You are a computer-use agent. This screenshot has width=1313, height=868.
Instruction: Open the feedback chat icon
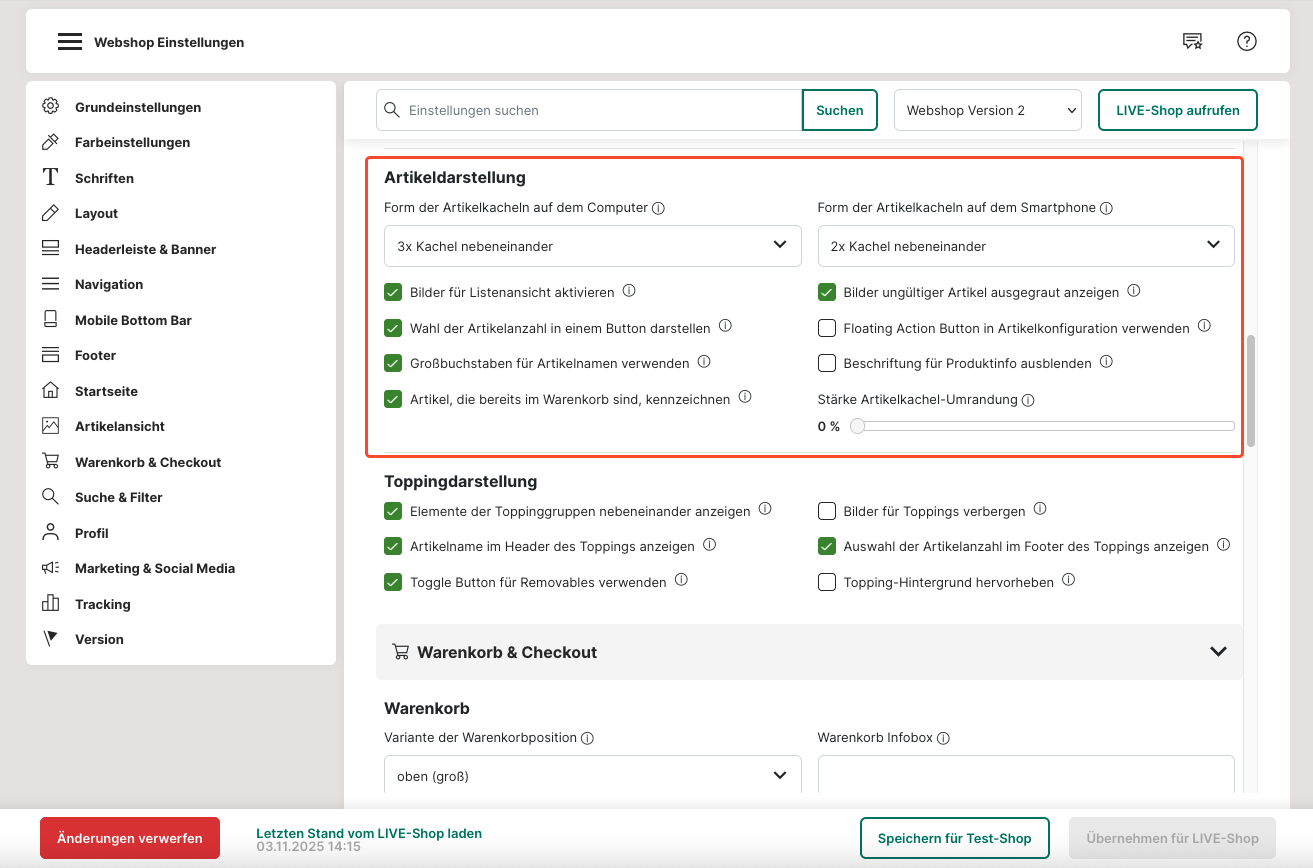click(1192, 41)
